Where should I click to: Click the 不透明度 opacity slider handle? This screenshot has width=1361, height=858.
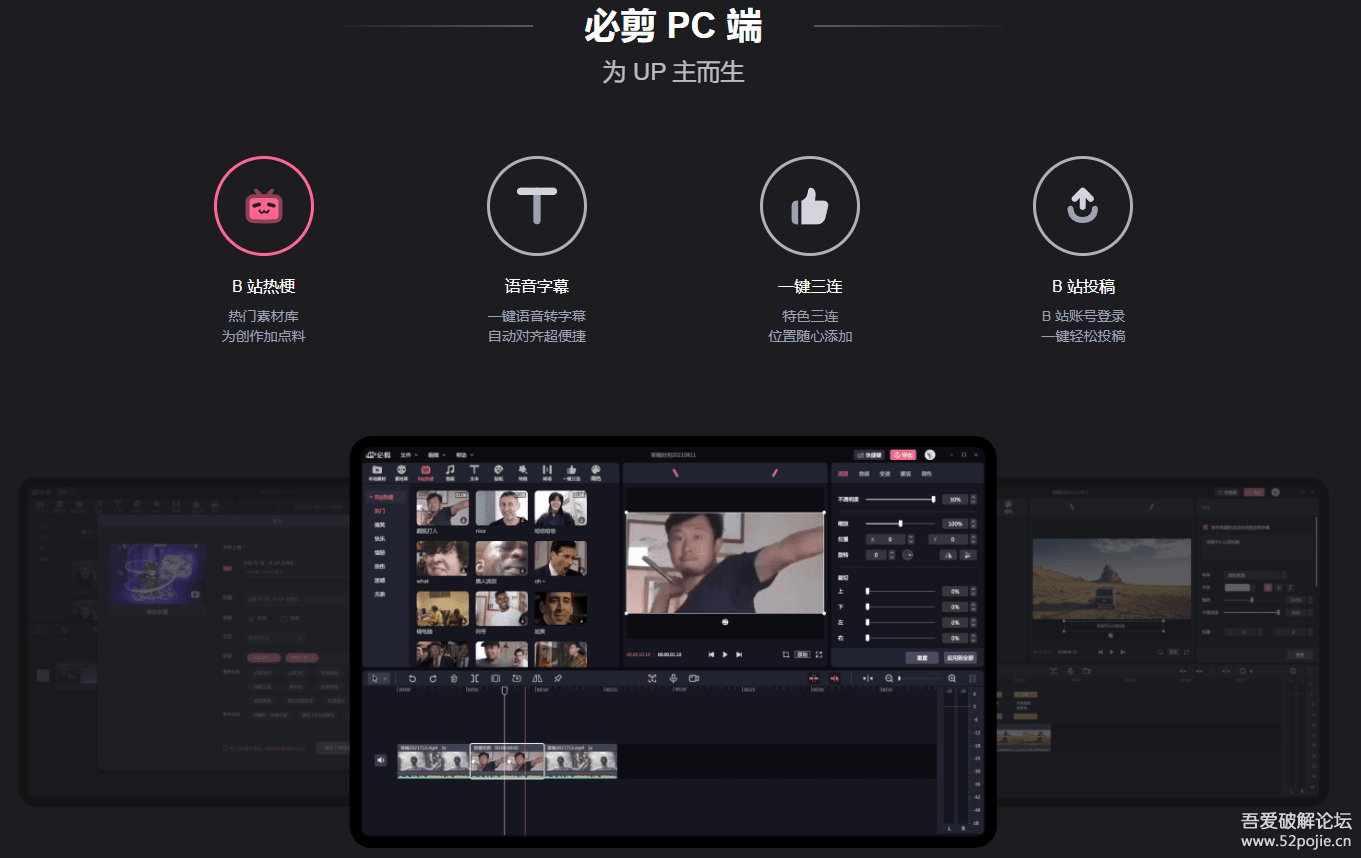tap(933, 499)
